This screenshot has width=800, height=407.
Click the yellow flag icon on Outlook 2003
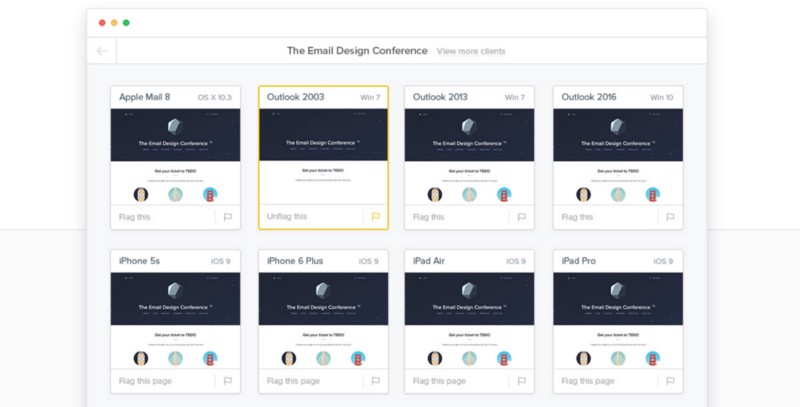[376, 216]
